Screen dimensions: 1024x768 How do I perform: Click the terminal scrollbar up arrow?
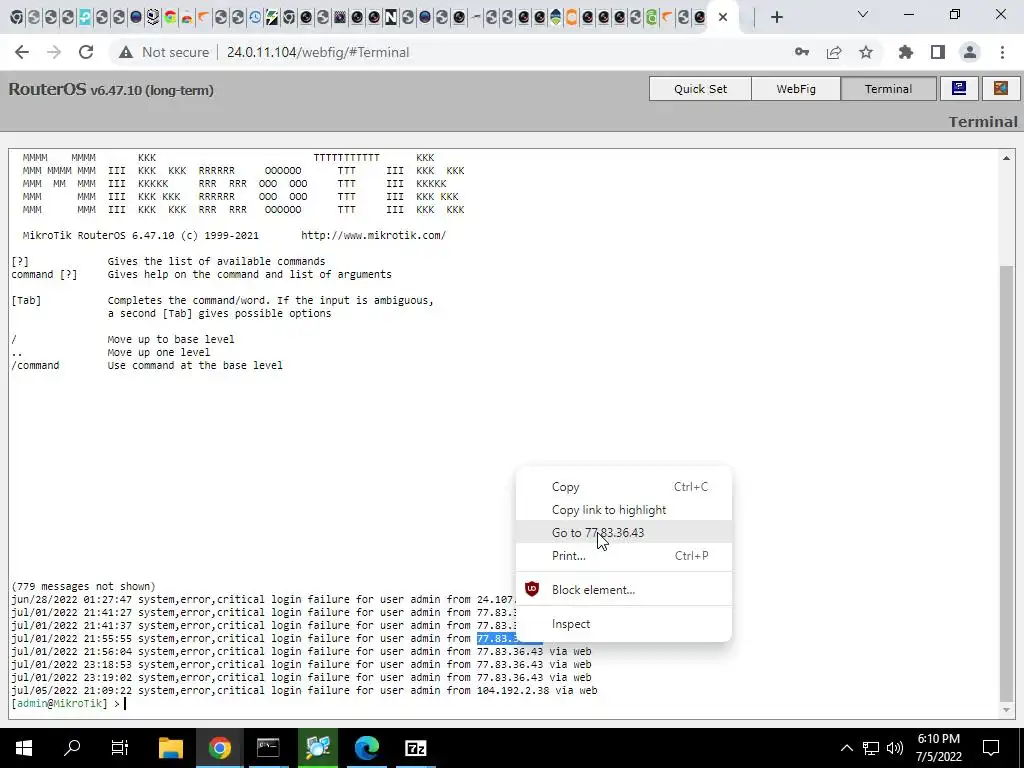click(1006, 158)
